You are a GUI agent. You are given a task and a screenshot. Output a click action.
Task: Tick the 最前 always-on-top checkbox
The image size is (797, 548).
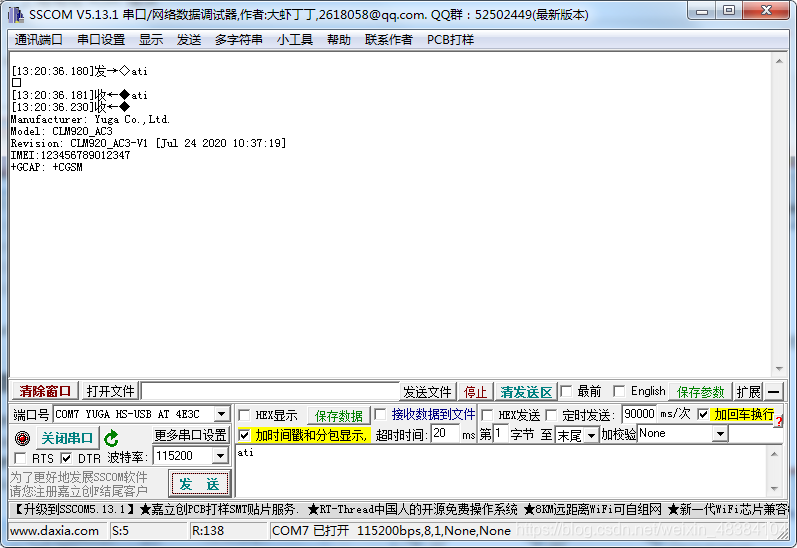[x=566, y=391]
